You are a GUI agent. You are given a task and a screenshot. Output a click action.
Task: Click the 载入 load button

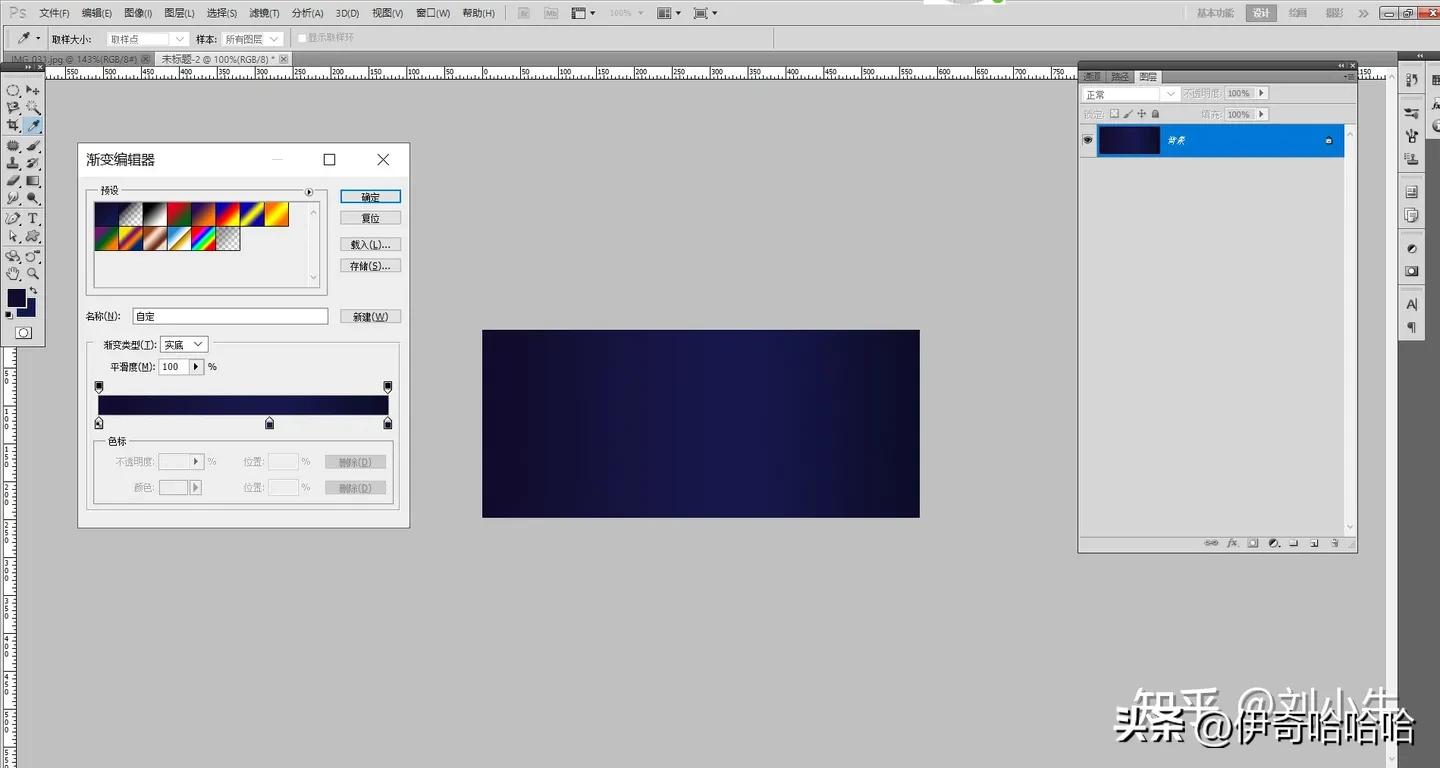[x=370, y=243]
